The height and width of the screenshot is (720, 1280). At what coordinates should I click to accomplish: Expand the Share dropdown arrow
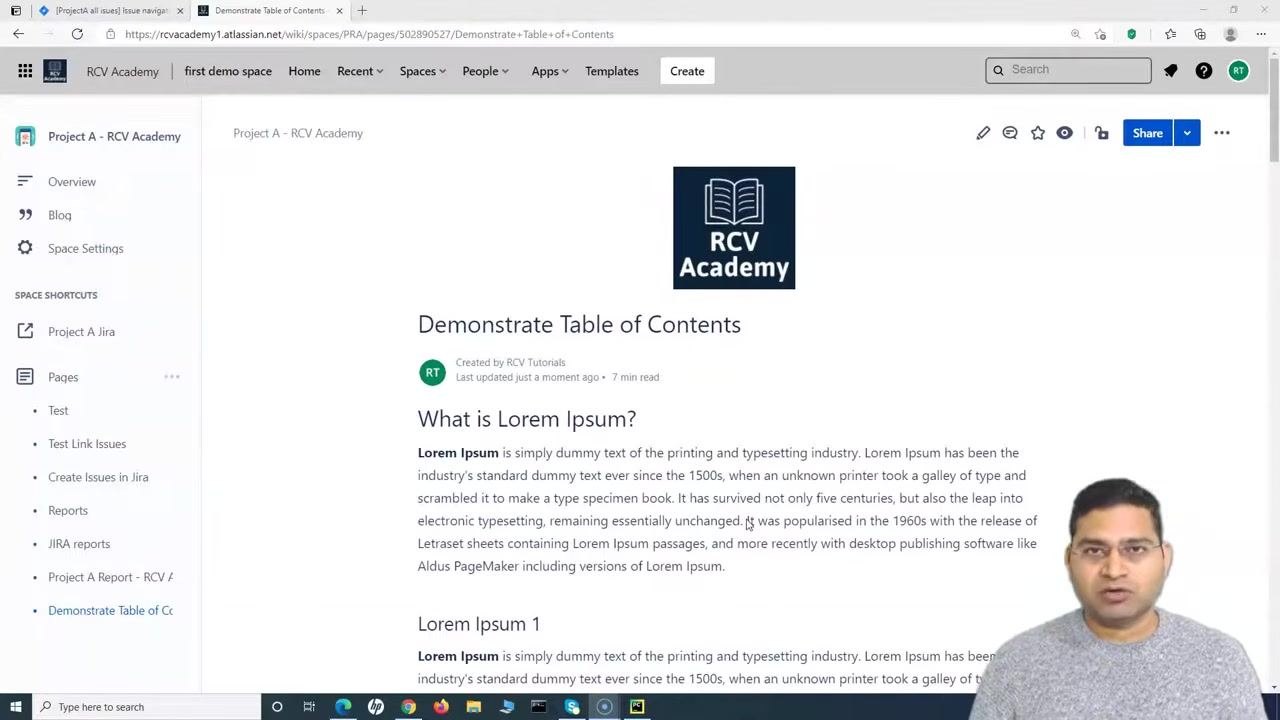[1187, 133]
